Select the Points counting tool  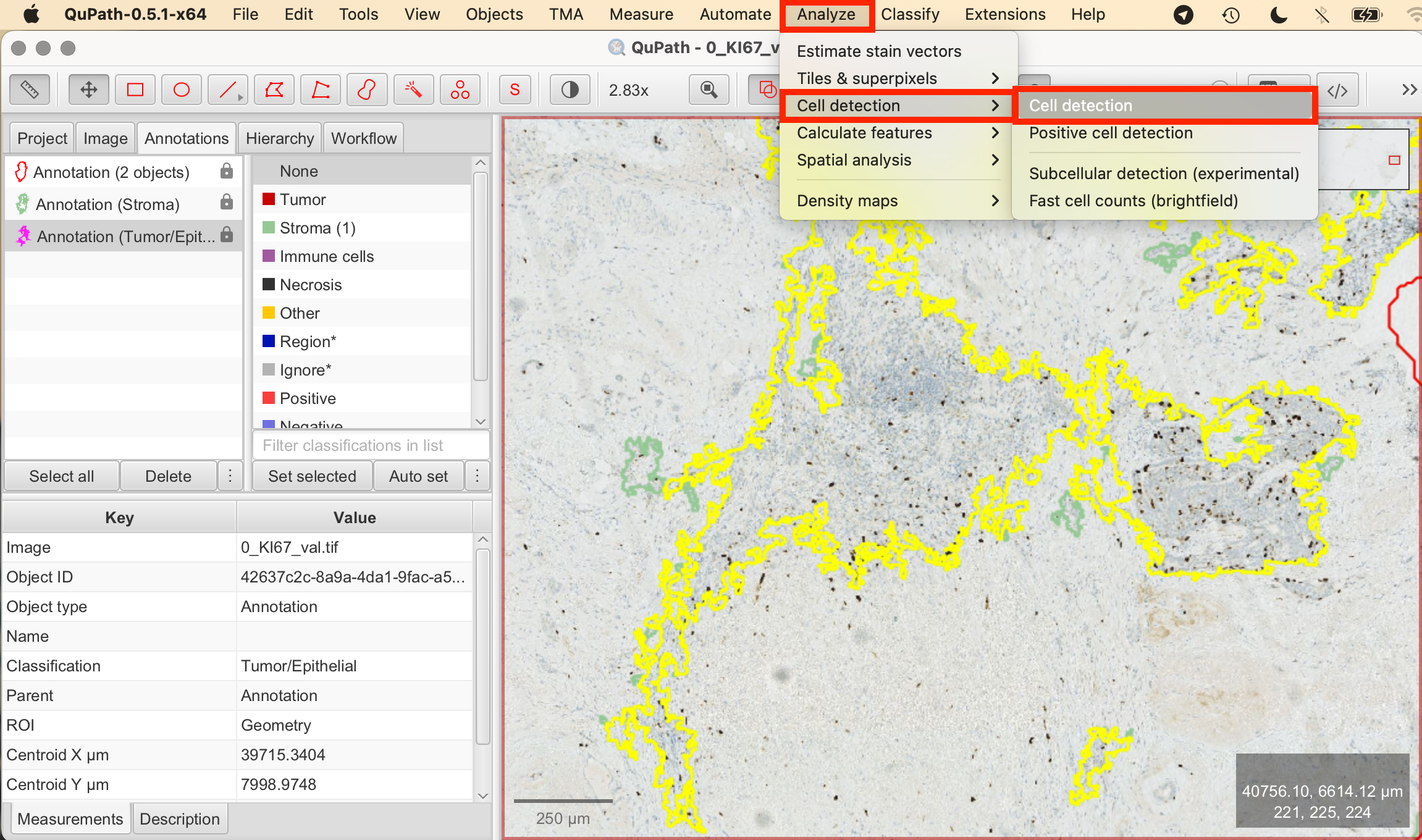[x=460, y=90]
